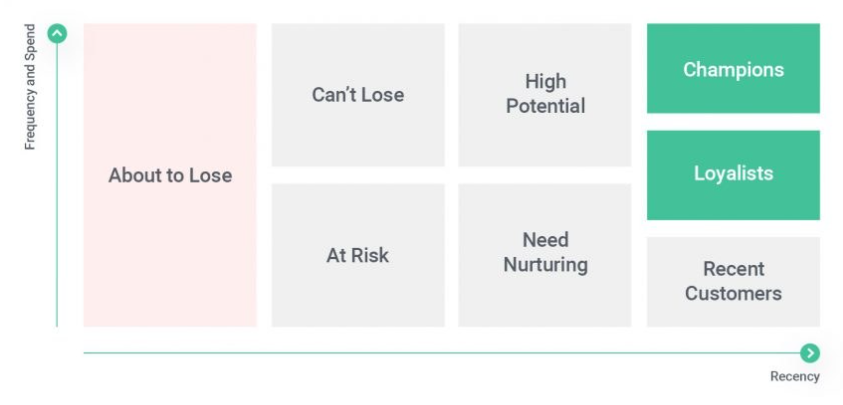Click the word "Recent" in Recent Customers

tap(733, 269)
